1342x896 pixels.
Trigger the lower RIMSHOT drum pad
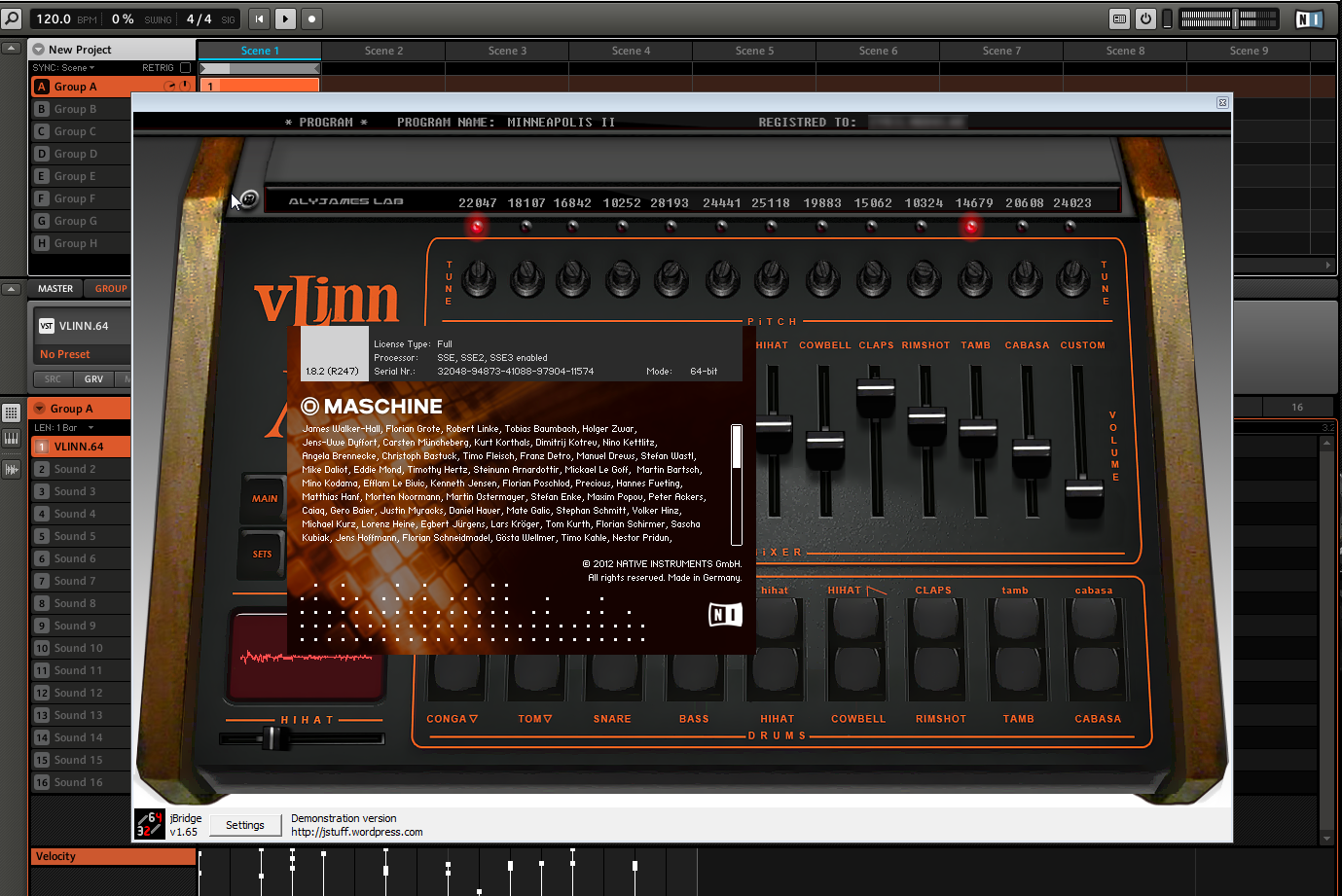[939, 672]
